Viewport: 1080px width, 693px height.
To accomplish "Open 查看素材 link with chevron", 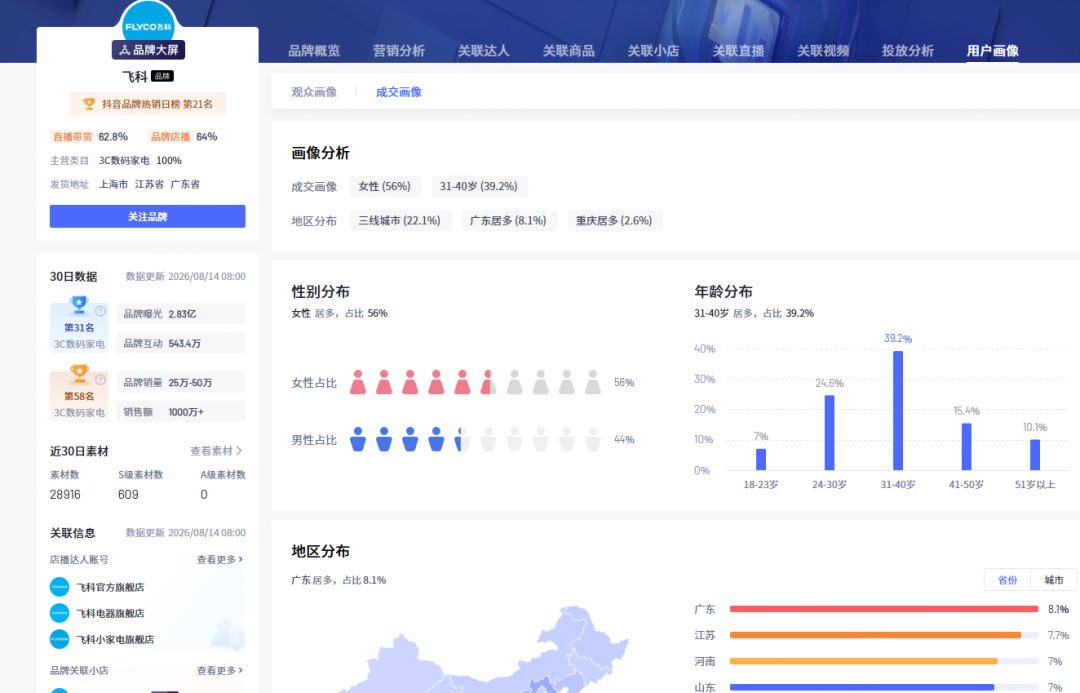I will click(x=216, y=451).
